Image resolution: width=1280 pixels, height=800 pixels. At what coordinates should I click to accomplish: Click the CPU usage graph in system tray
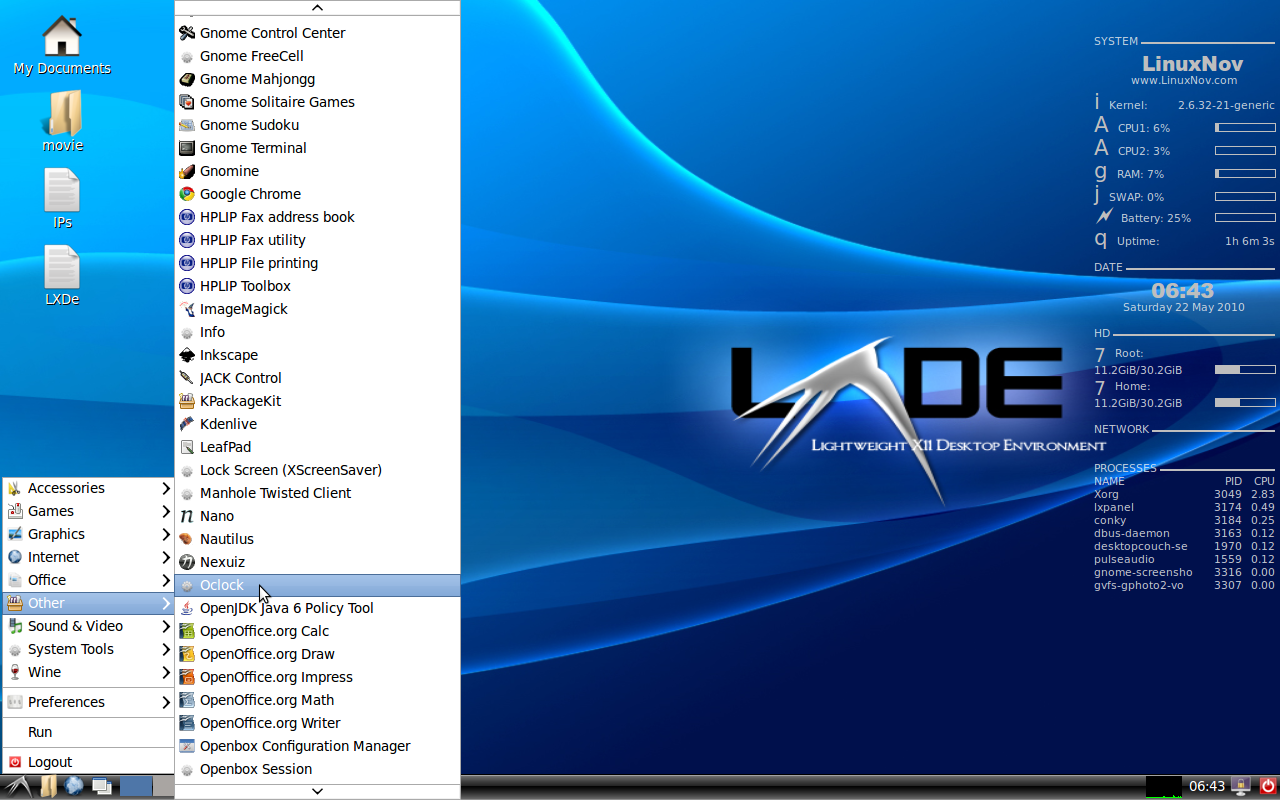point(1163,786)
